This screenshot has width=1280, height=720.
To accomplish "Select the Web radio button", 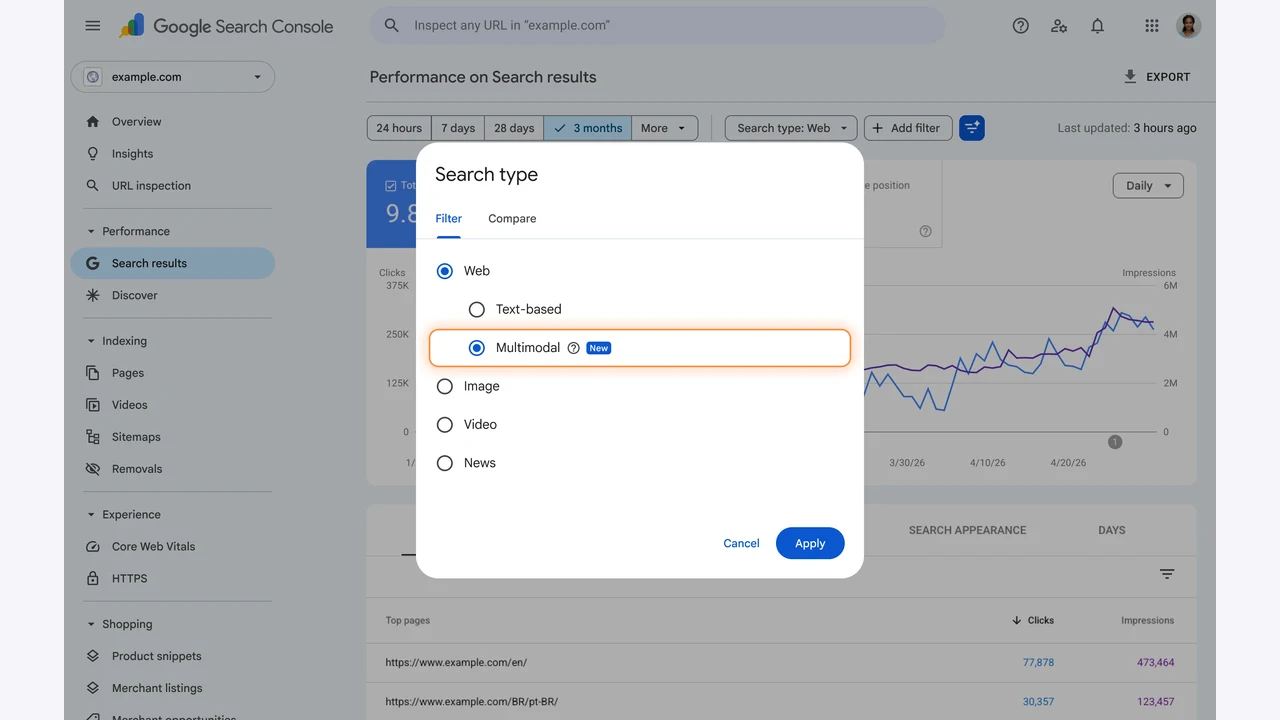I will [445, 271].
